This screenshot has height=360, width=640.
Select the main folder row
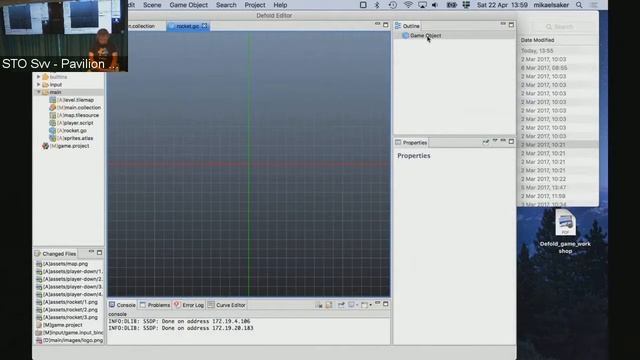click(x=69, y=92)
